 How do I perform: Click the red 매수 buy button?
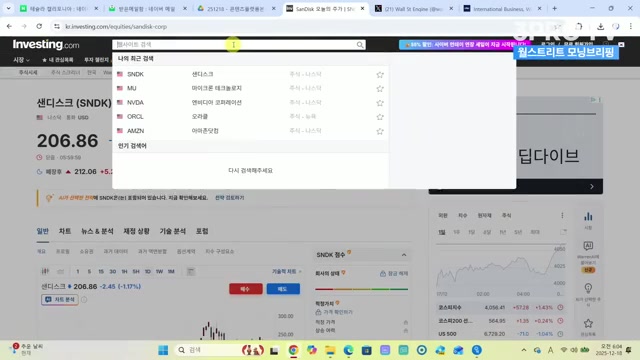[x=246, y=289]
